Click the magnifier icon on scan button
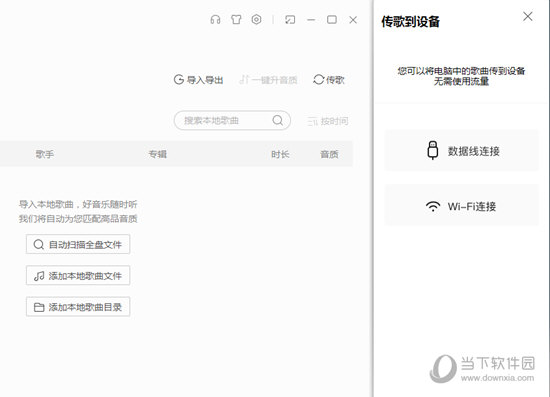 point(39,244)
